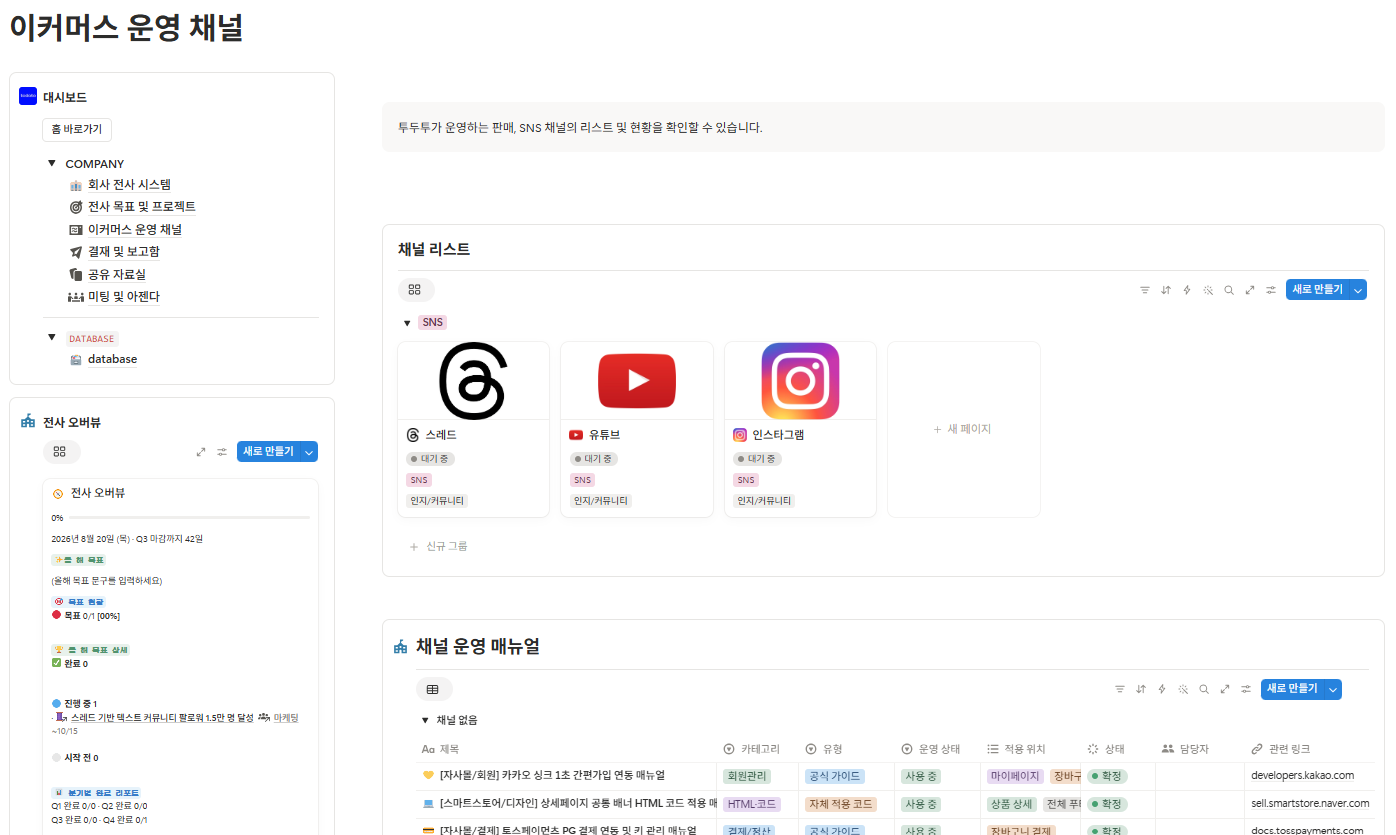Open 회사 전사 시스템 page
This screenshot has height=835, width=1396.
click(x=129, y=185)
